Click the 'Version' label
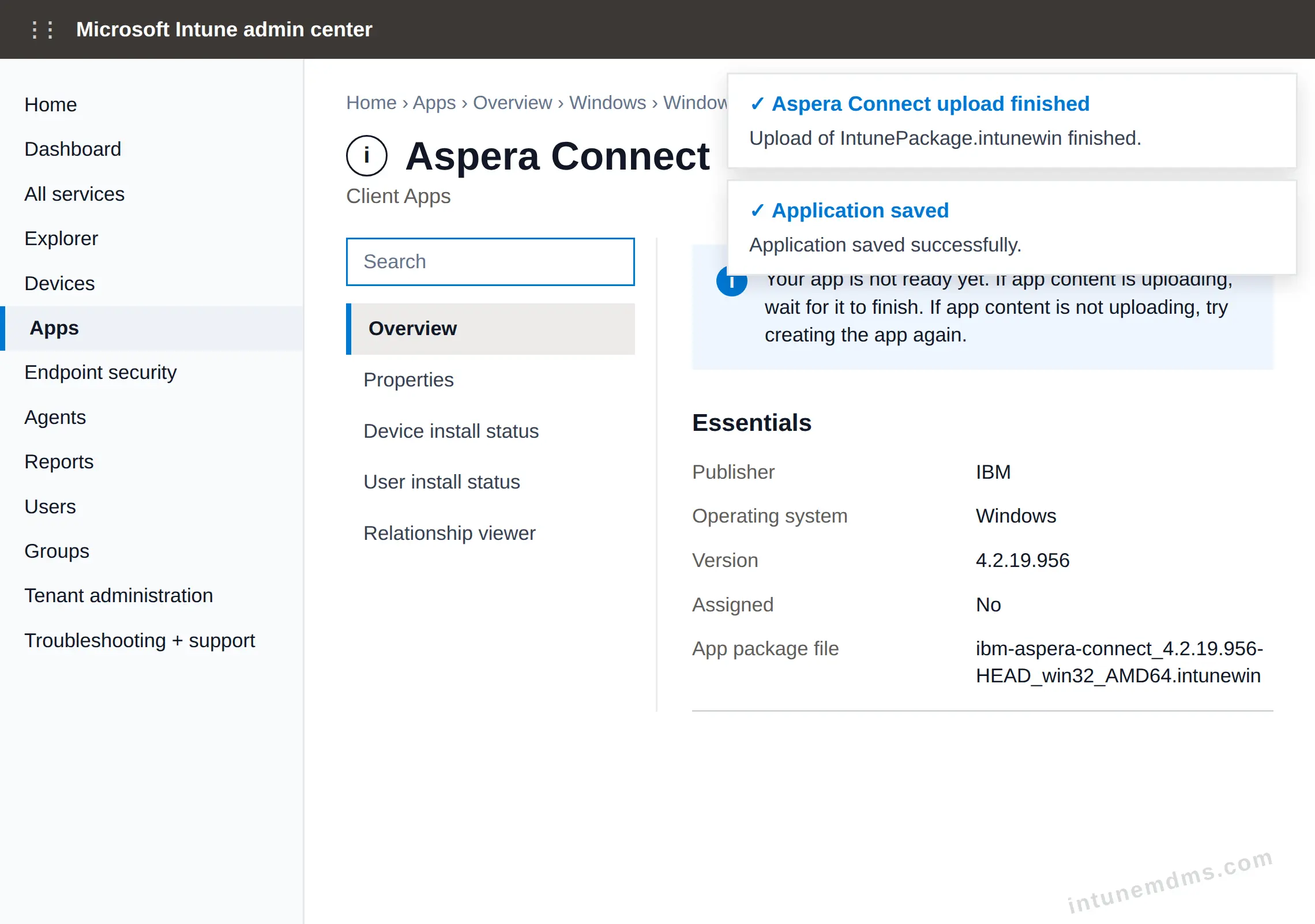The width and height of the screenshot is (1315, 924). [x=725, y=560]
